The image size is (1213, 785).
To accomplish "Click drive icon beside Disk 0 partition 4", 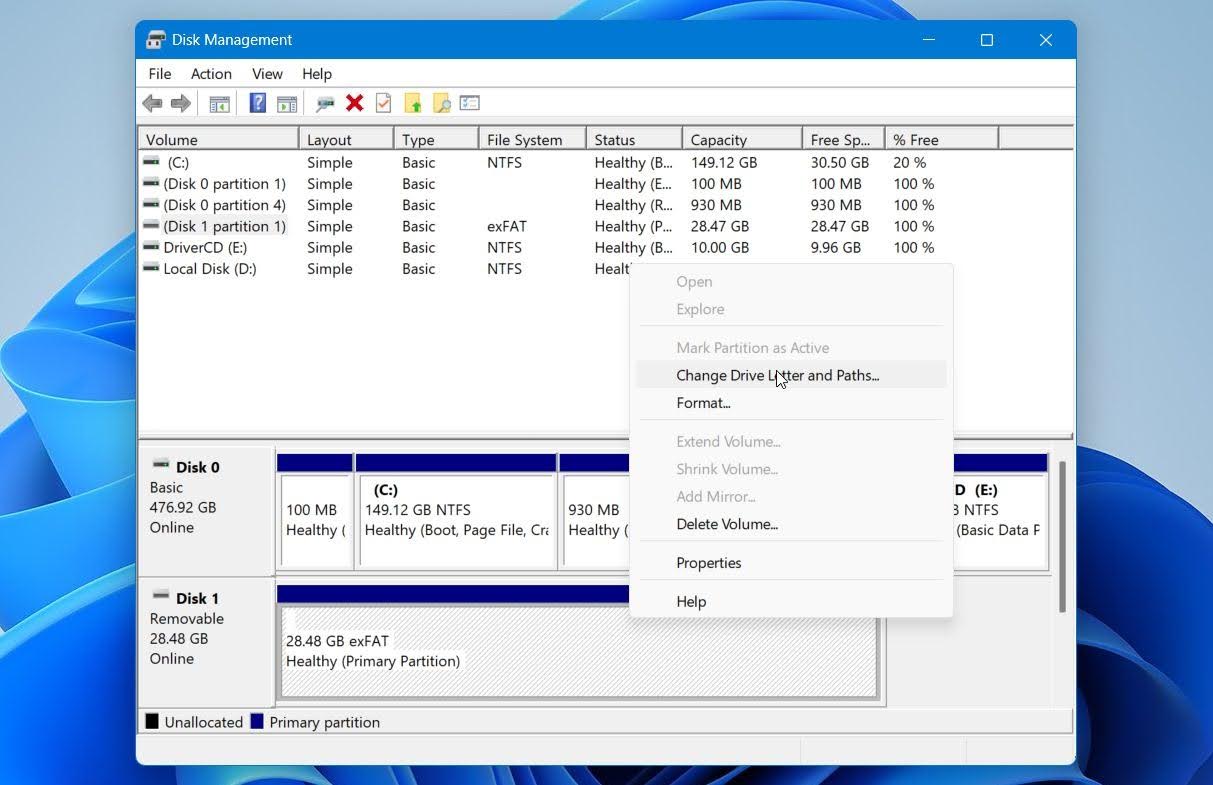I will click(151, 204).
